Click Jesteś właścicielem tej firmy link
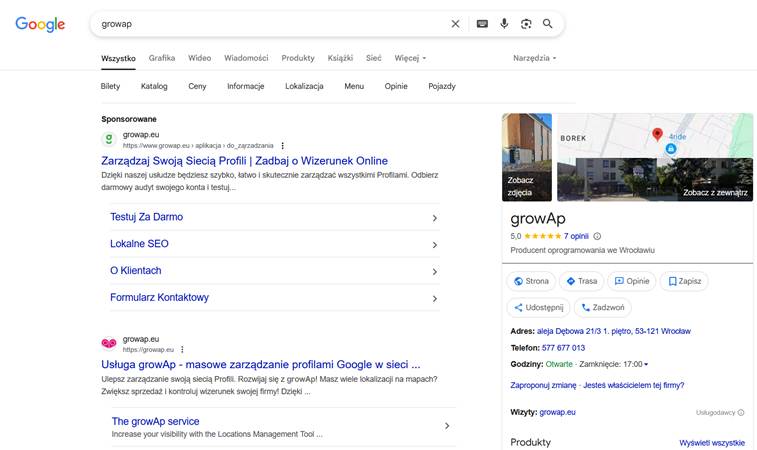This screenshot has width=757, height=450. [x=633, y=385]
